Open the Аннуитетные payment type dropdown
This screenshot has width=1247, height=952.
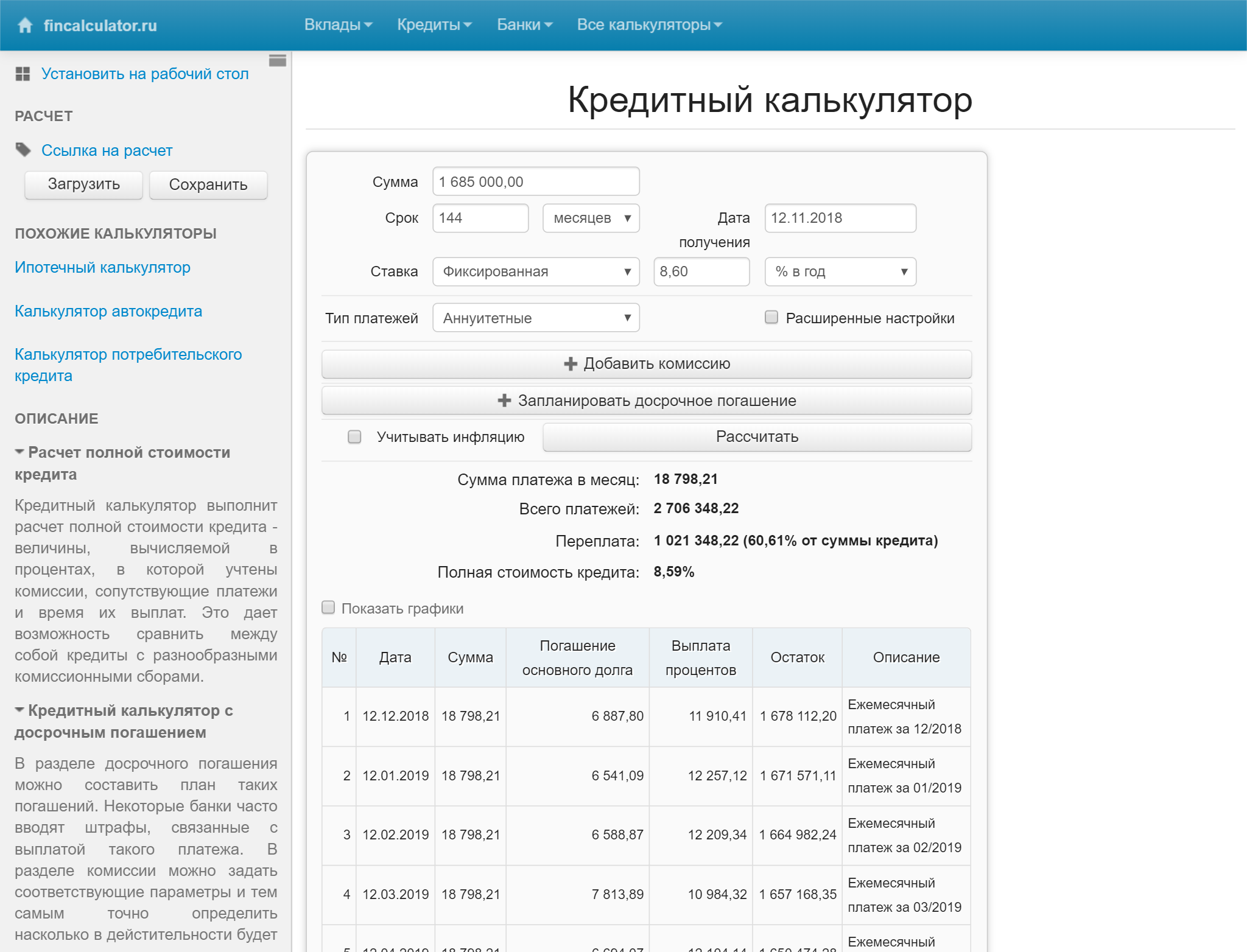pyautogui.click(x=536, y=318)
